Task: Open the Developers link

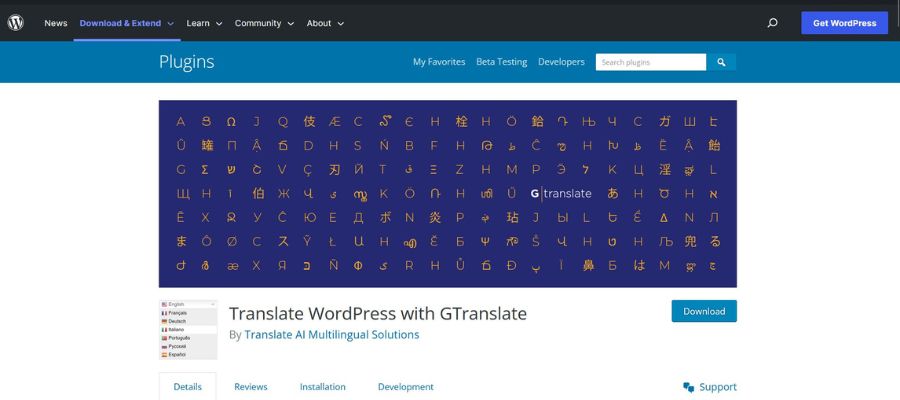Action: [561, 62]
